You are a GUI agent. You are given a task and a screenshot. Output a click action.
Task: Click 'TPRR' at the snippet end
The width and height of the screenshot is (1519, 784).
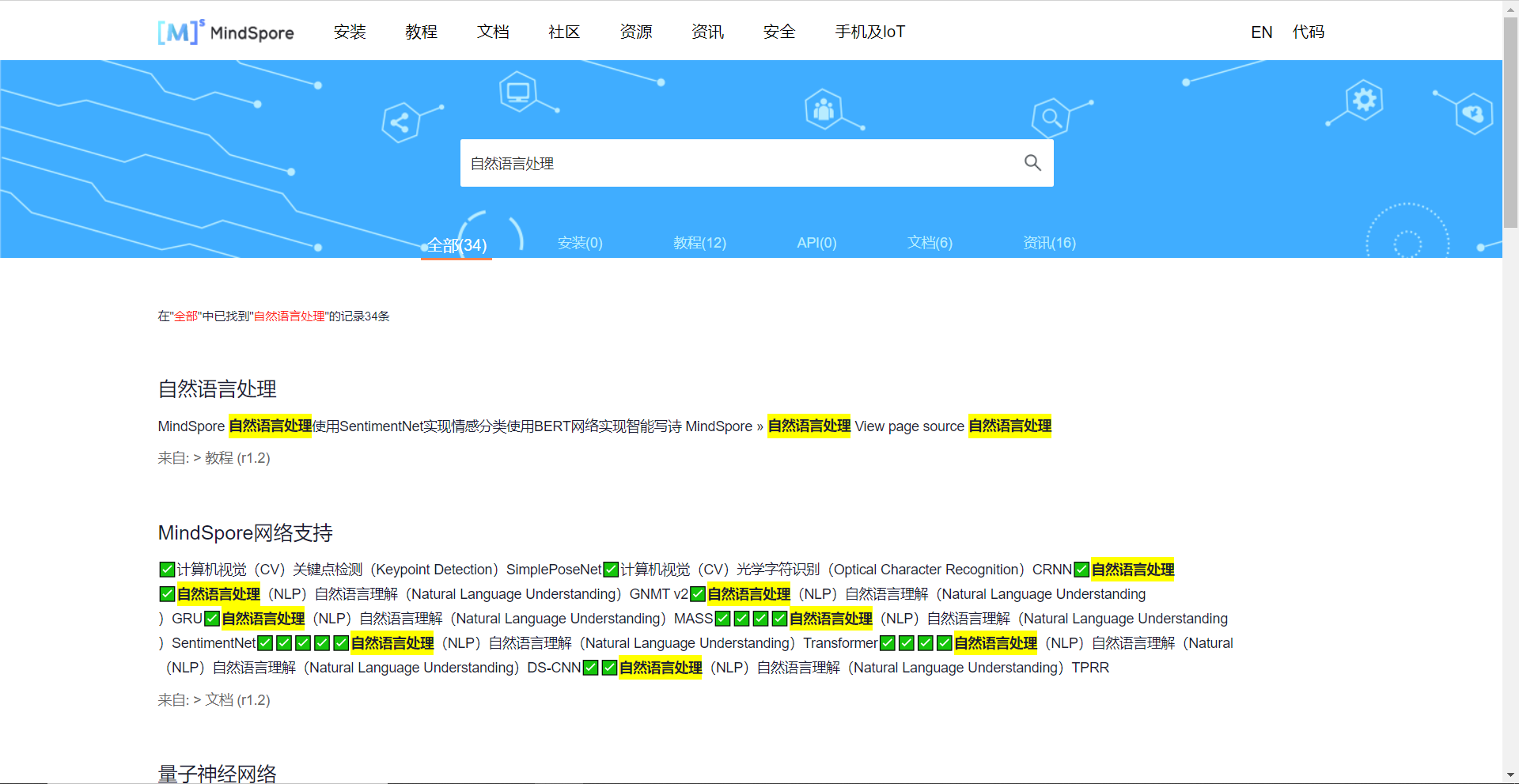click(1090, 668)
